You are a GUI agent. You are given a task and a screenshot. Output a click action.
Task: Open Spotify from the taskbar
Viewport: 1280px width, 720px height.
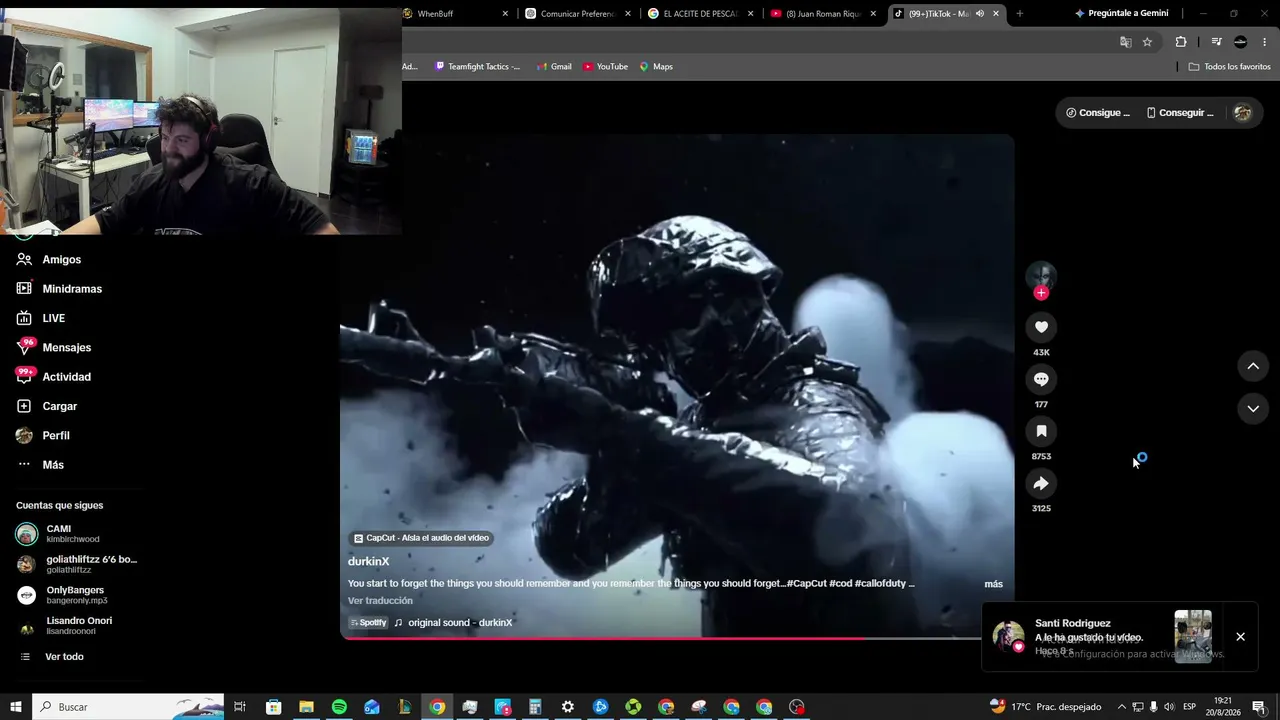339,707
